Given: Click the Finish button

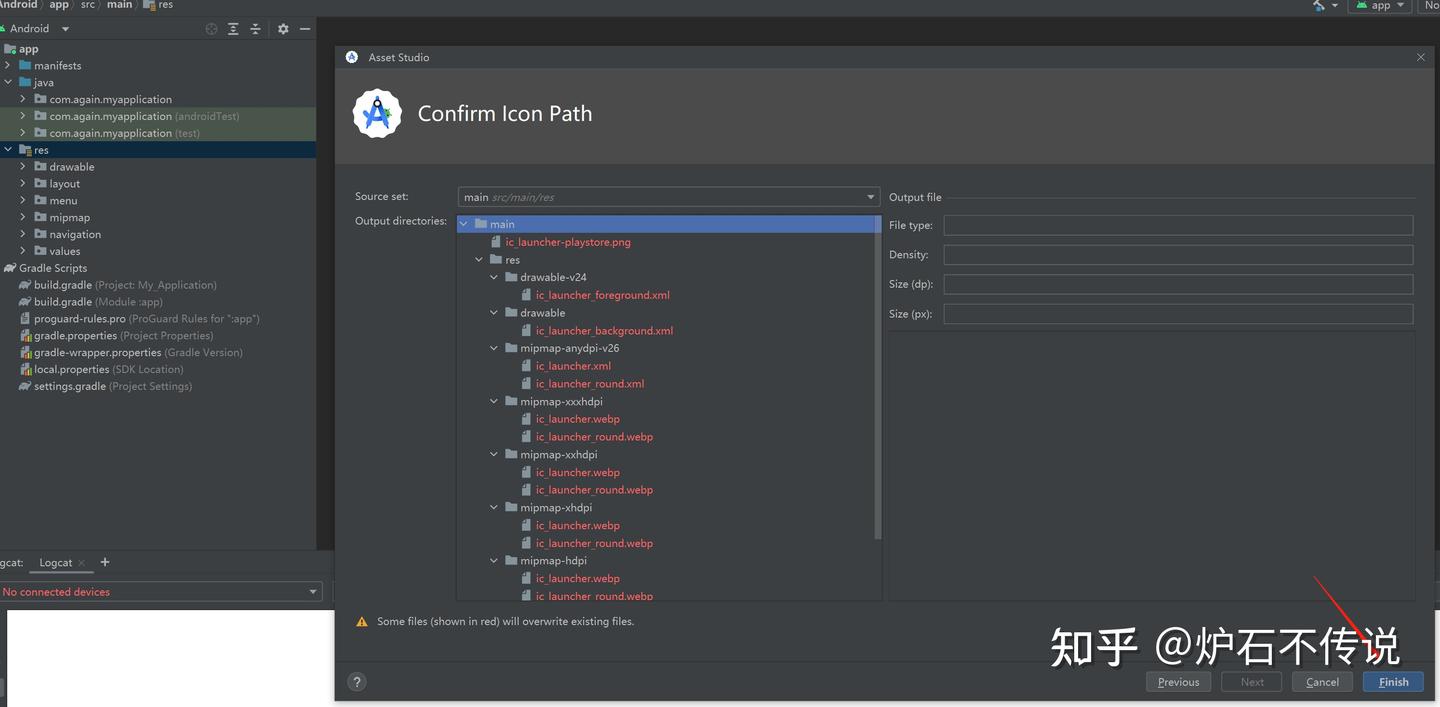Looking at the screenshot, I should pyautogui.click(x=1393, y=682).
